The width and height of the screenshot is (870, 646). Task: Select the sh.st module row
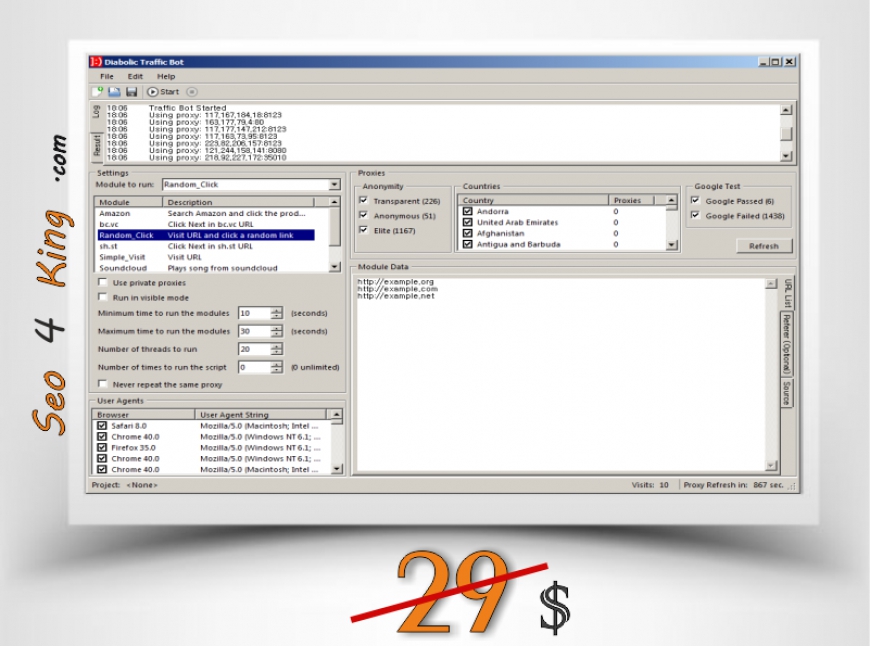206,246
